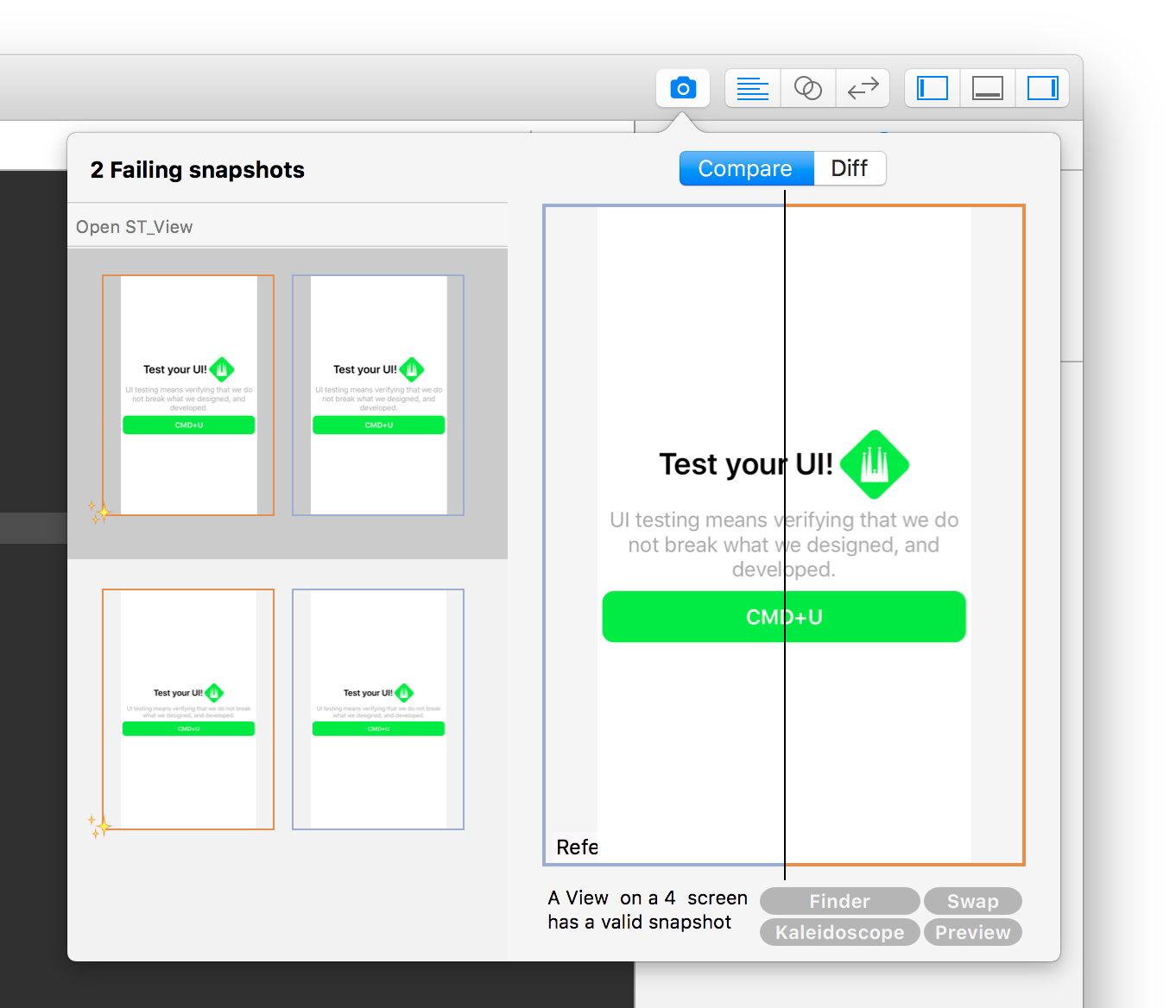Select first row orange-bordered snapshot thumbnail
The width and height of the screenshot is (1176, 1008).
pyautogui.click(x=188, y=395)
